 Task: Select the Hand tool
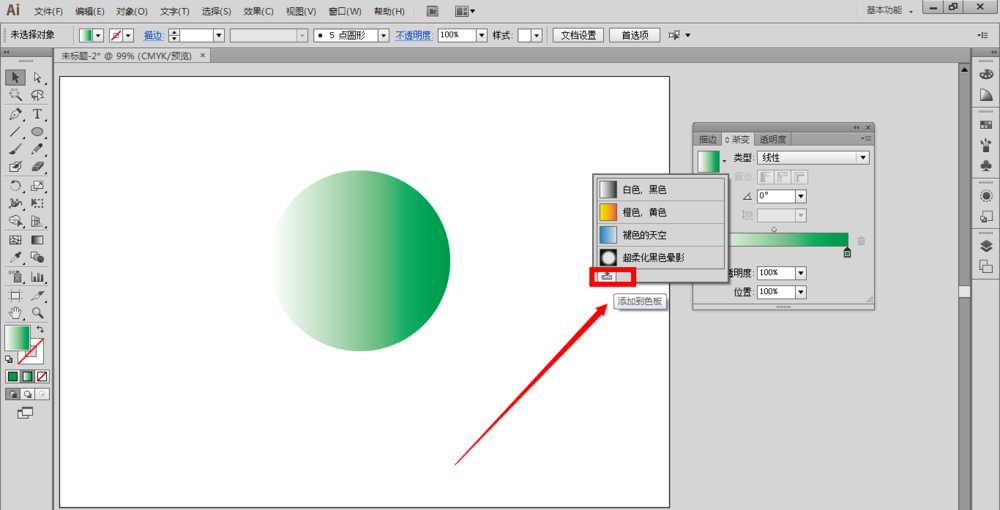click(15, 313)
